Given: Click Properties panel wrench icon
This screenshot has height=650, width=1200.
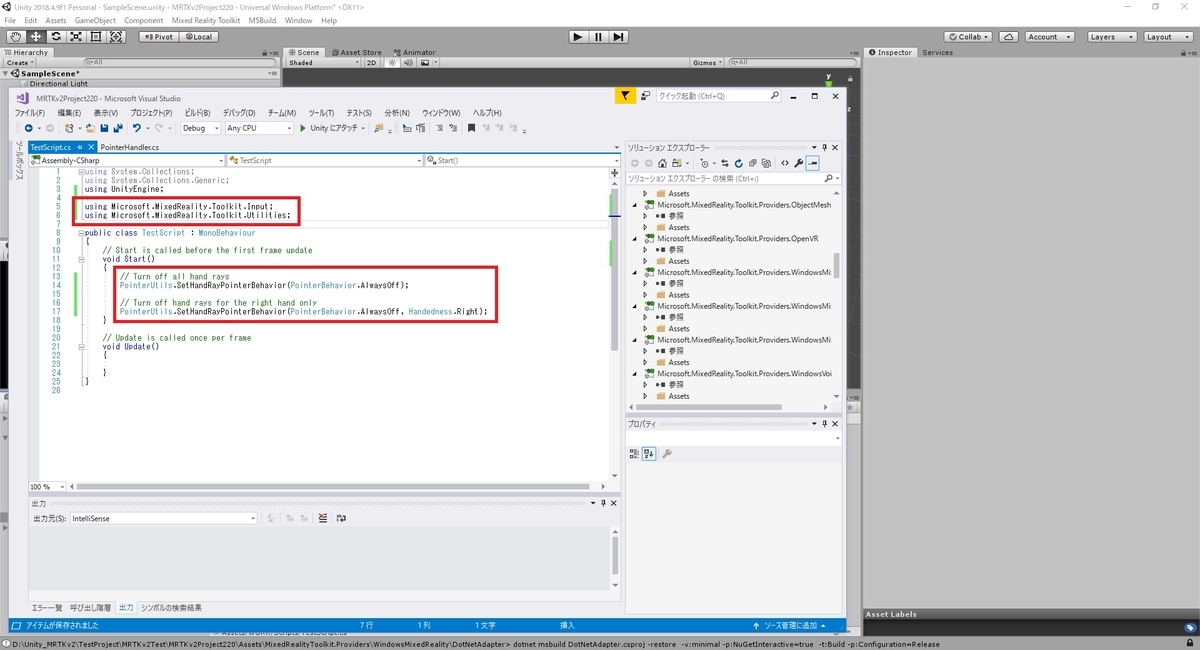Looking at the screenshot, I should (x=667, y=454).
